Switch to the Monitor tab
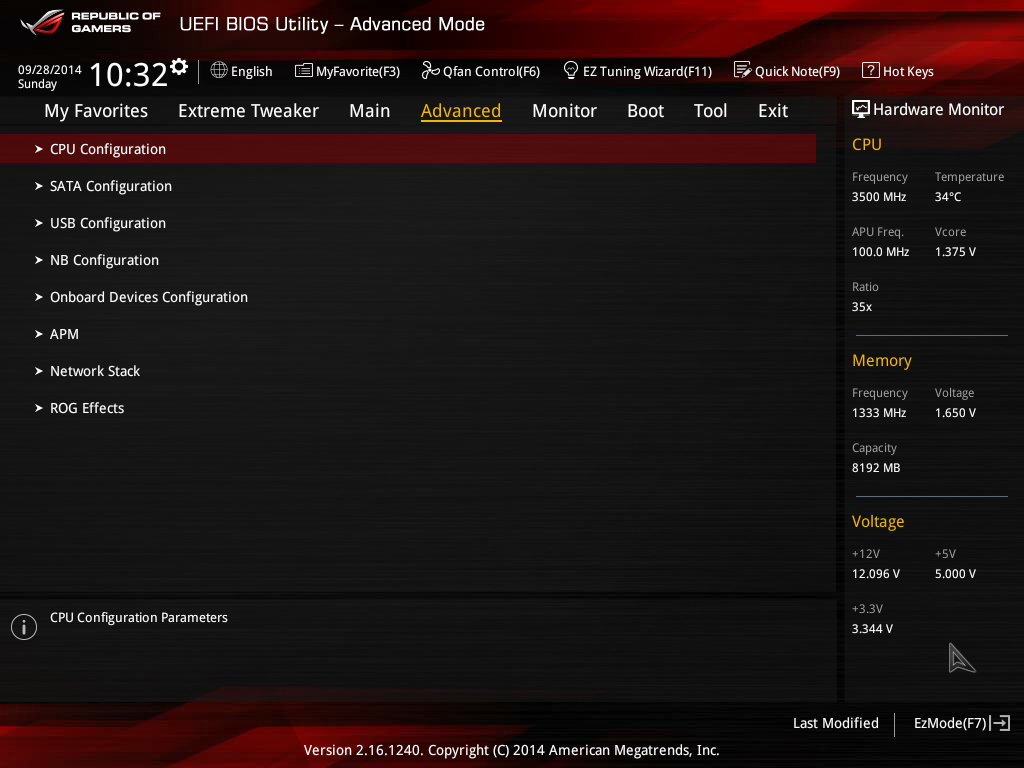The width and height of the screenshot is (1024, 768). coord(564,111)
